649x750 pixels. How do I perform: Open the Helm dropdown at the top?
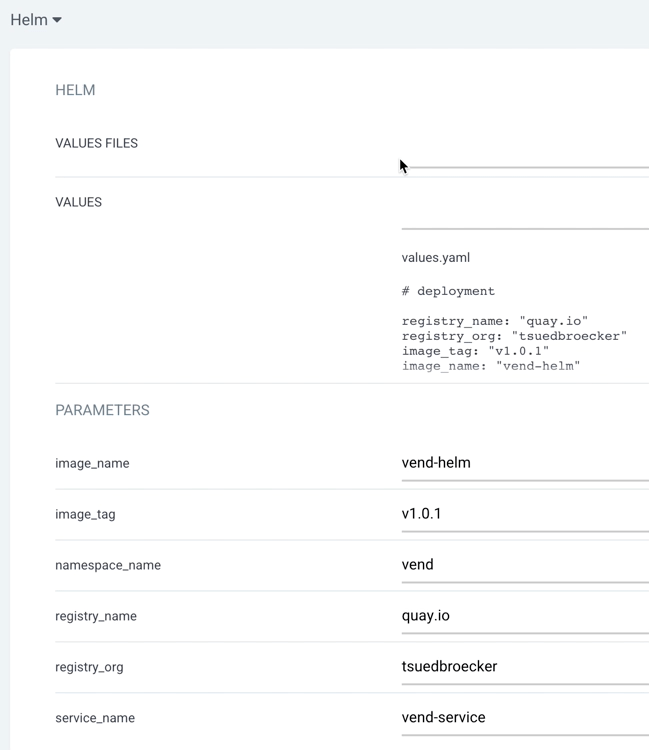click(36, 20)
